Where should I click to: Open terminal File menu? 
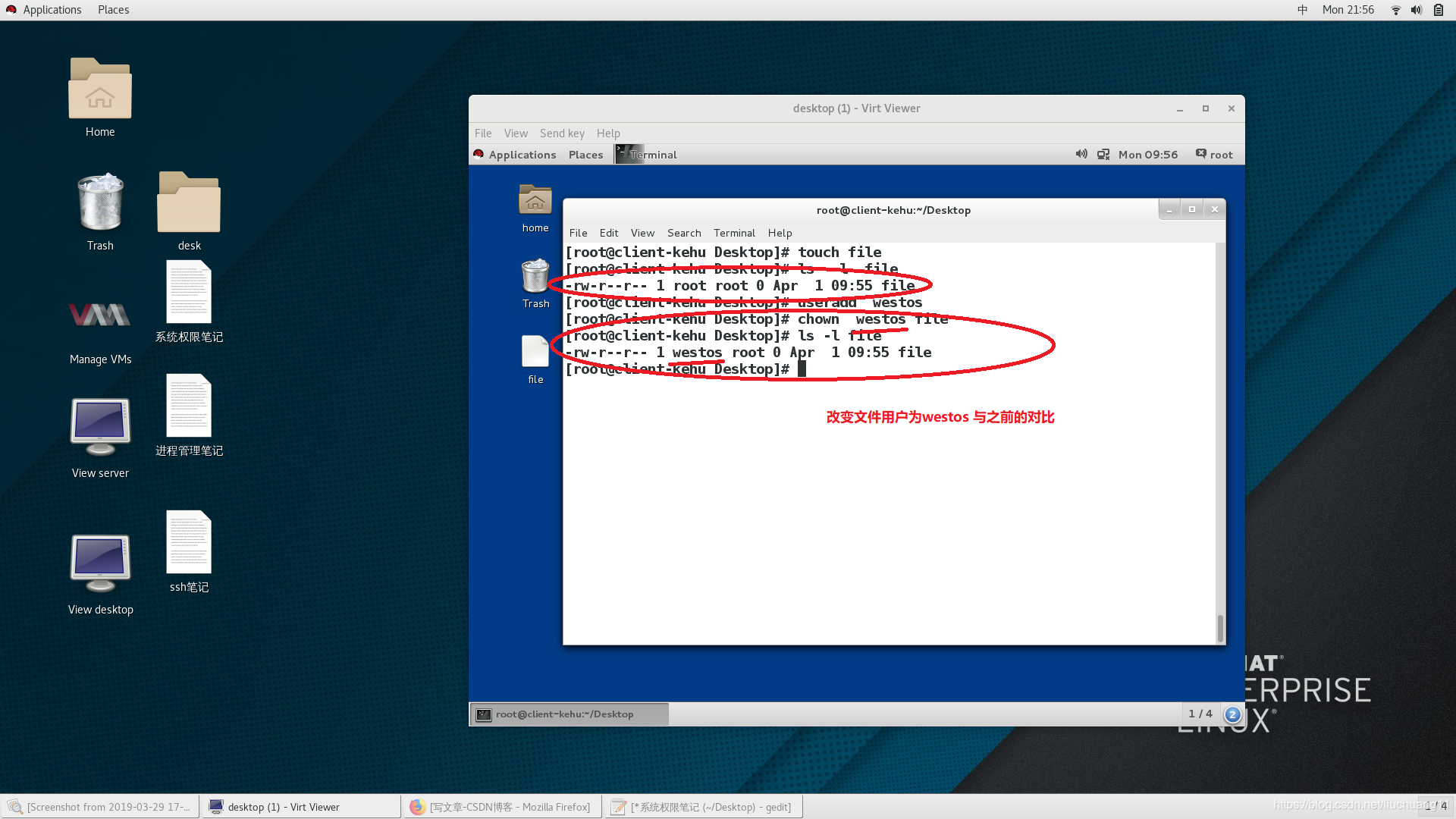point(579,233)
